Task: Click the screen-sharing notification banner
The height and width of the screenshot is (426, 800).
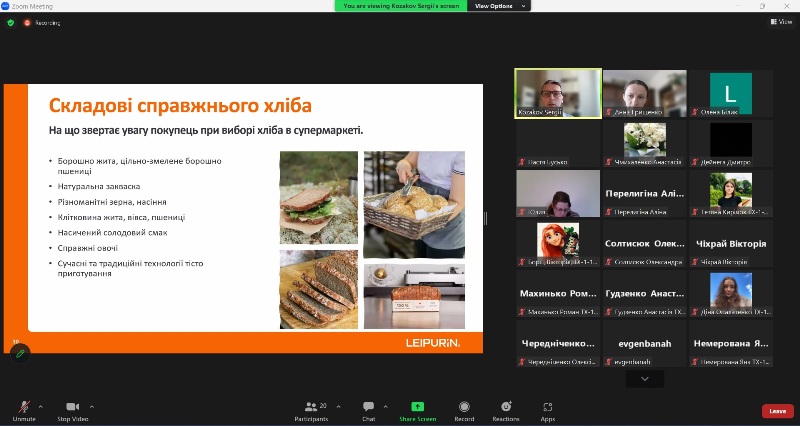Action: coord(401,6)
